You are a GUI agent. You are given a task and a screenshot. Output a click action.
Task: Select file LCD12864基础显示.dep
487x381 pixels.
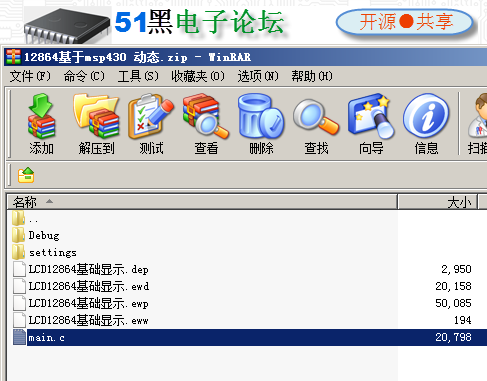tap(89, 269)
